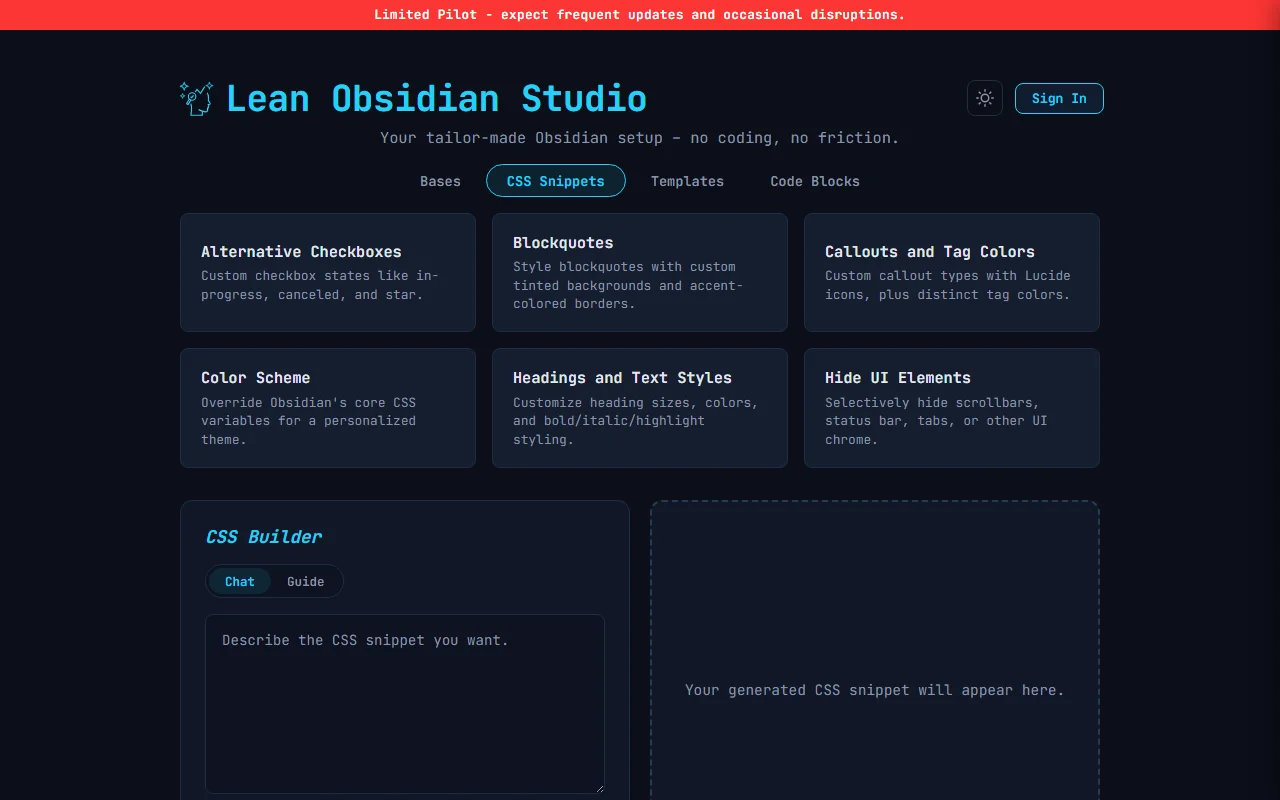This screenshot has height=800, width=1280.
Task: Select the Alternative Checkboxes snippet card
Action: (327, 272)
